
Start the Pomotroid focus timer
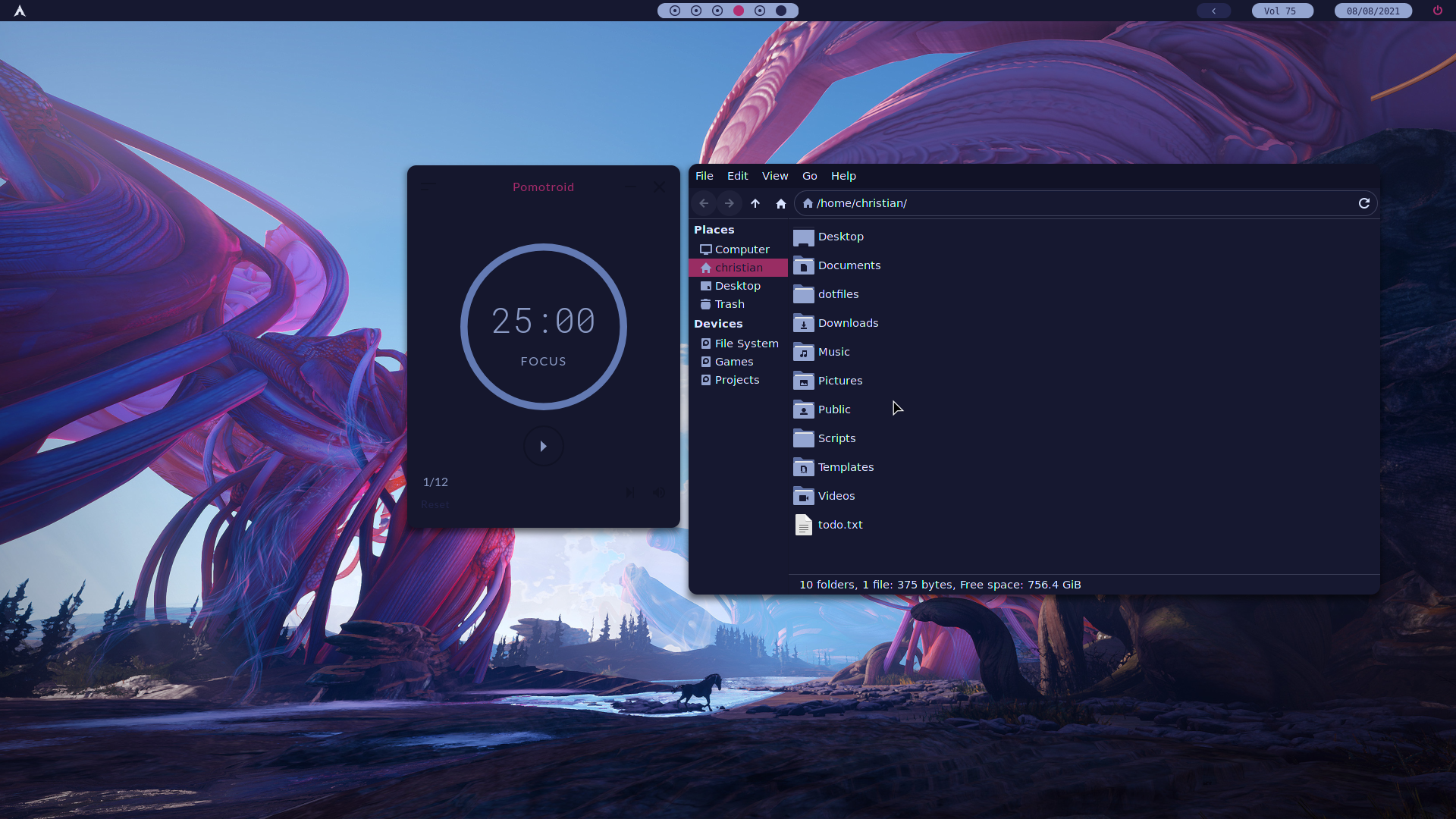tap(543, 446)
